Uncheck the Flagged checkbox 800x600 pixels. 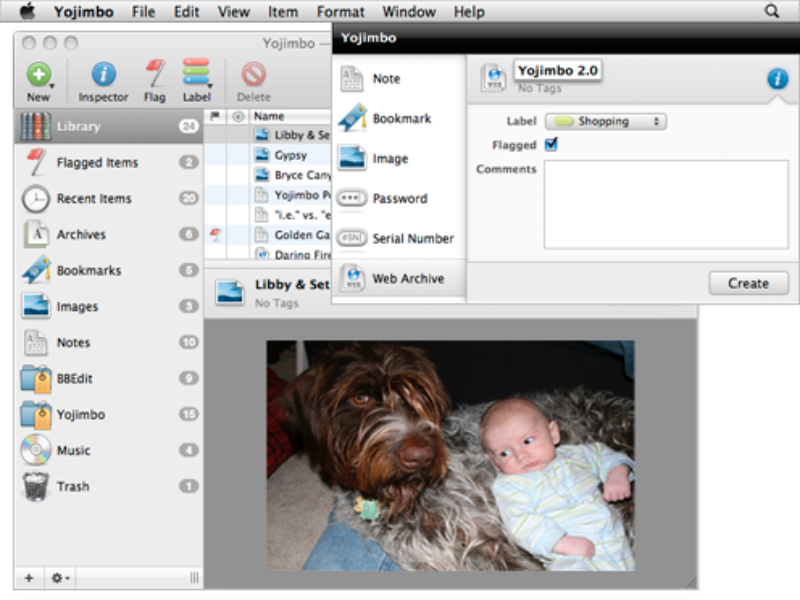pyautogui.click(x=551, y=145)
